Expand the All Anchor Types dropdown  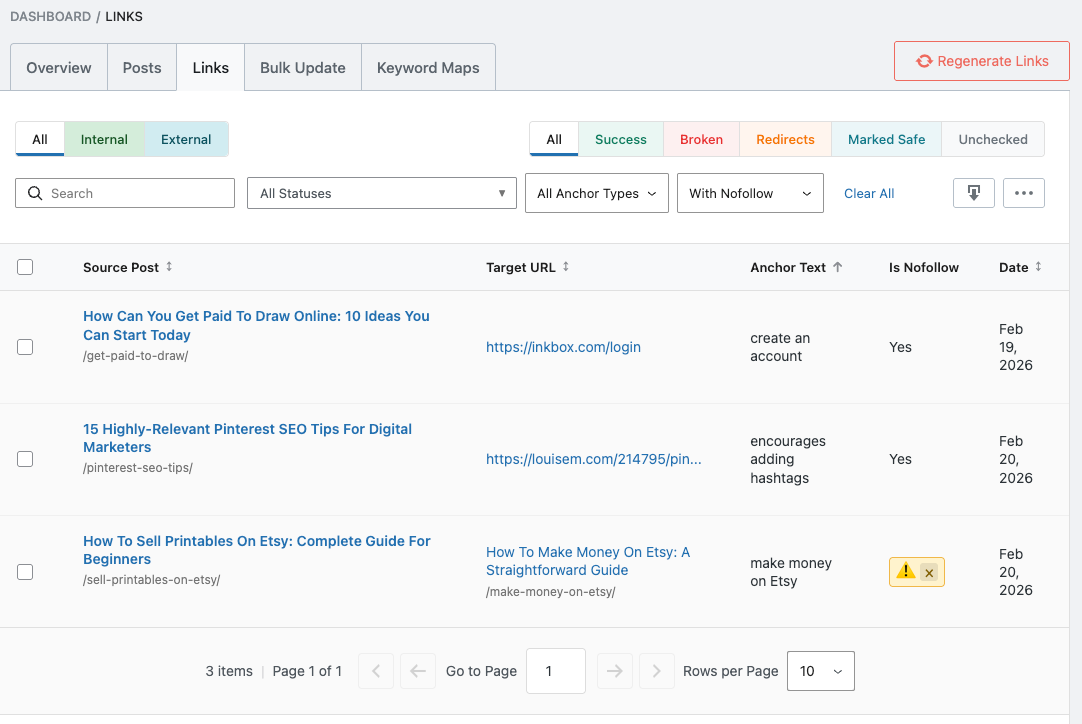[x=596, y=192]
